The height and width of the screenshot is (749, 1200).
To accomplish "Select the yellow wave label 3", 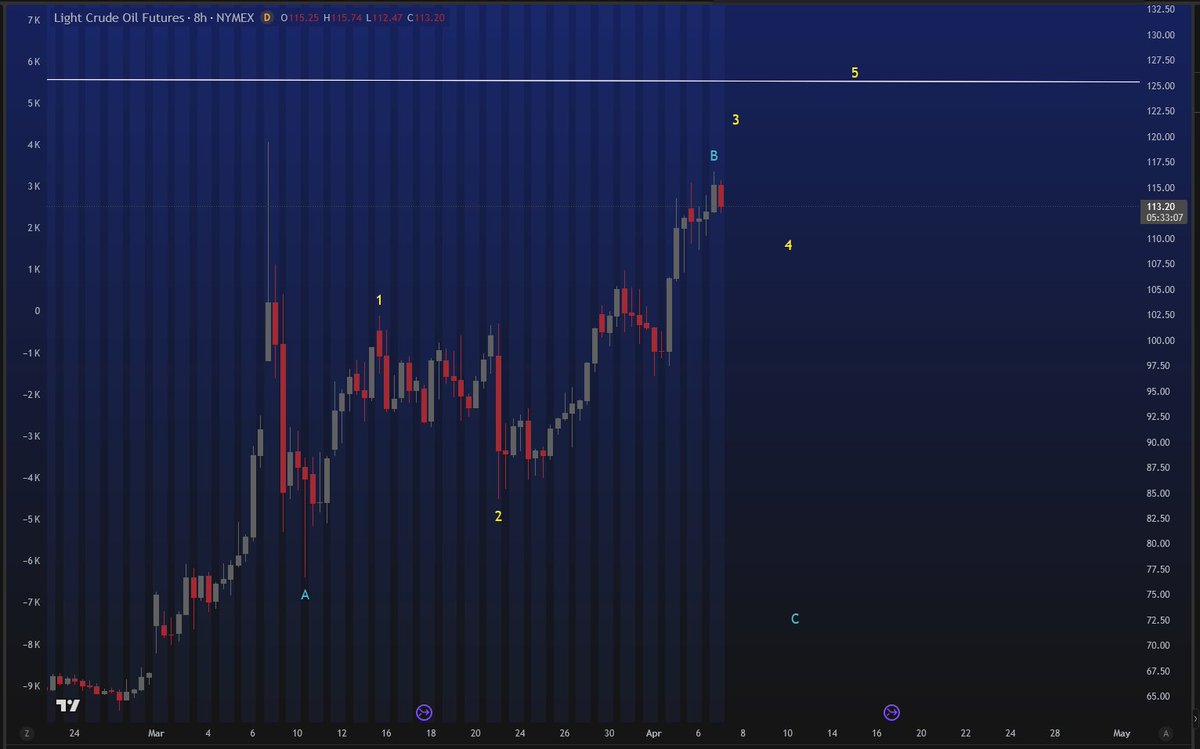I will point(736,120).
